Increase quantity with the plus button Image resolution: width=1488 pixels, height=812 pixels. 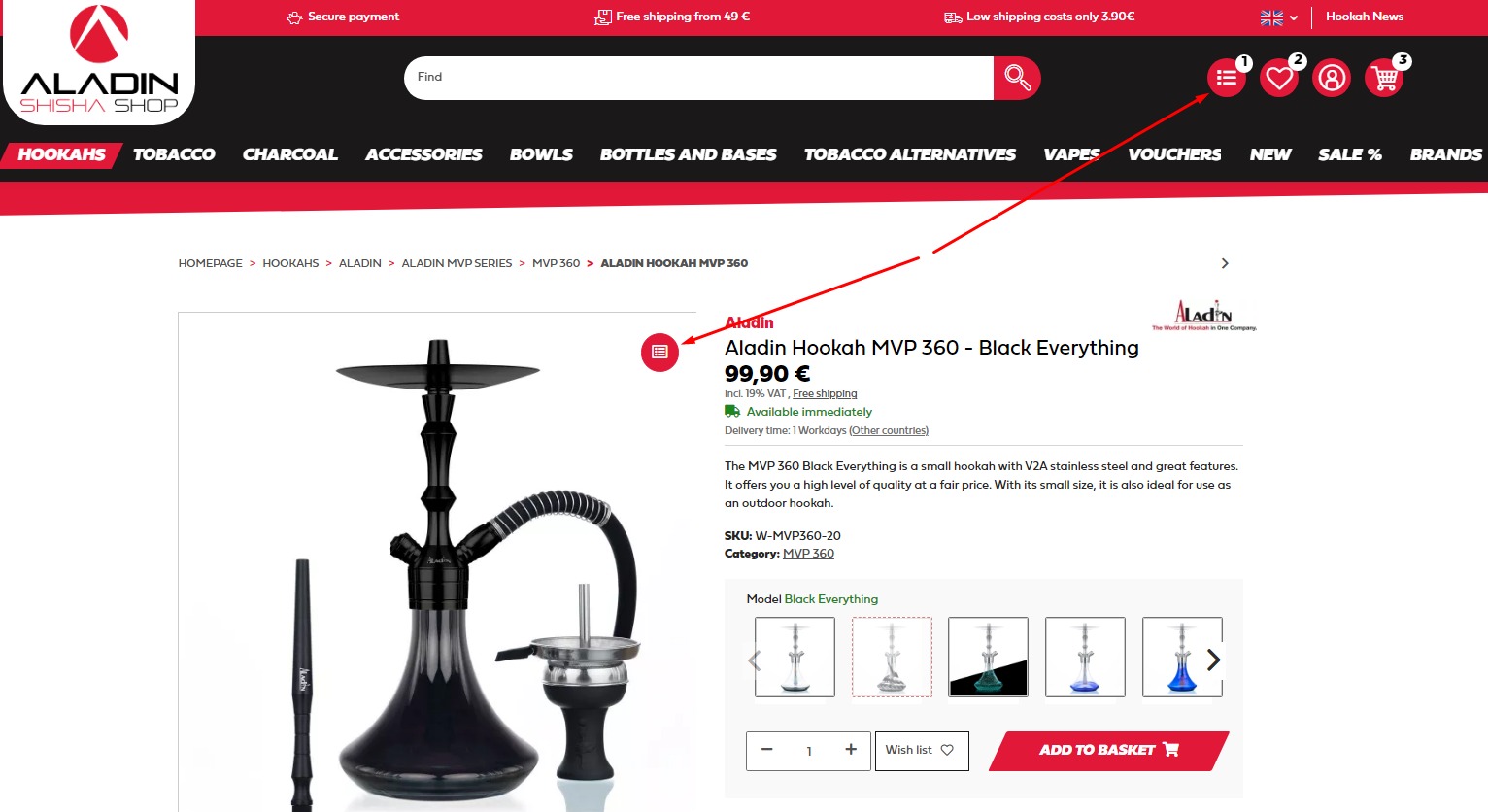pos(851,750)
